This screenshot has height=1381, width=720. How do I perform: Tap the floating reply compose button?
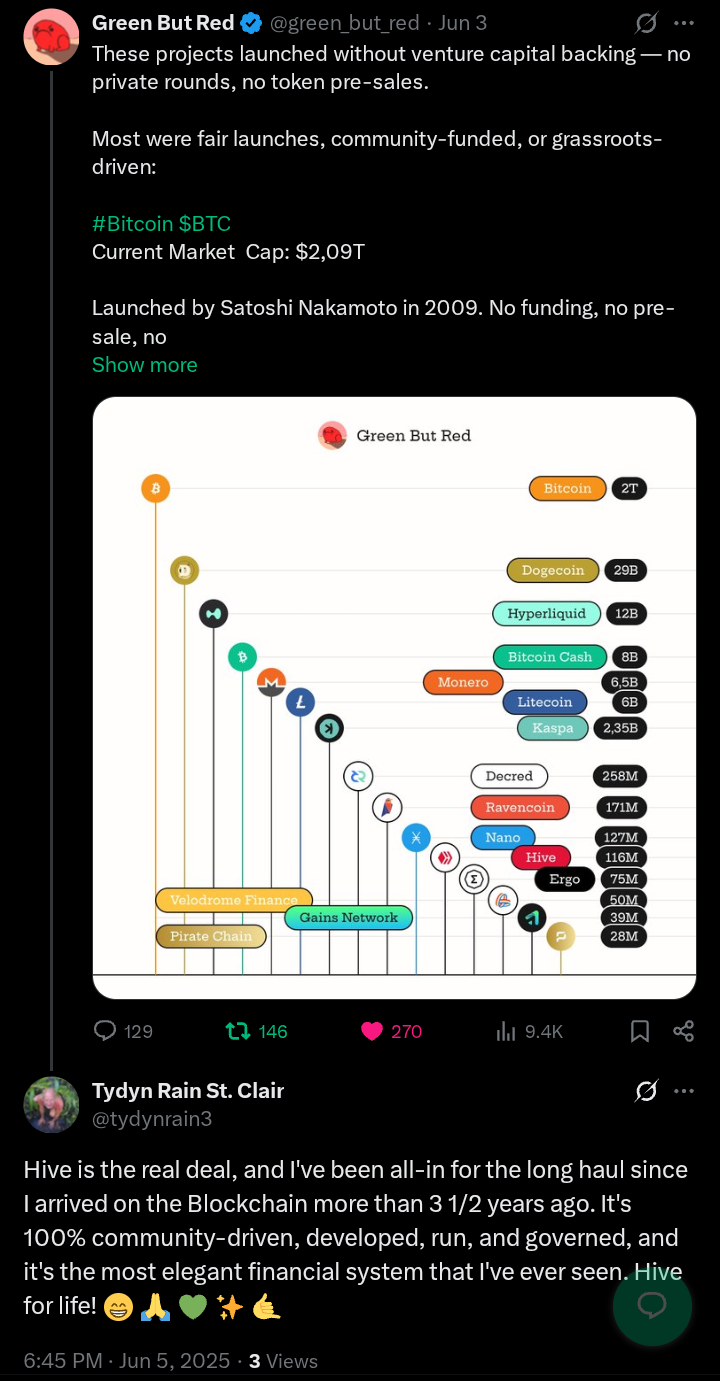pos(652,1305)
